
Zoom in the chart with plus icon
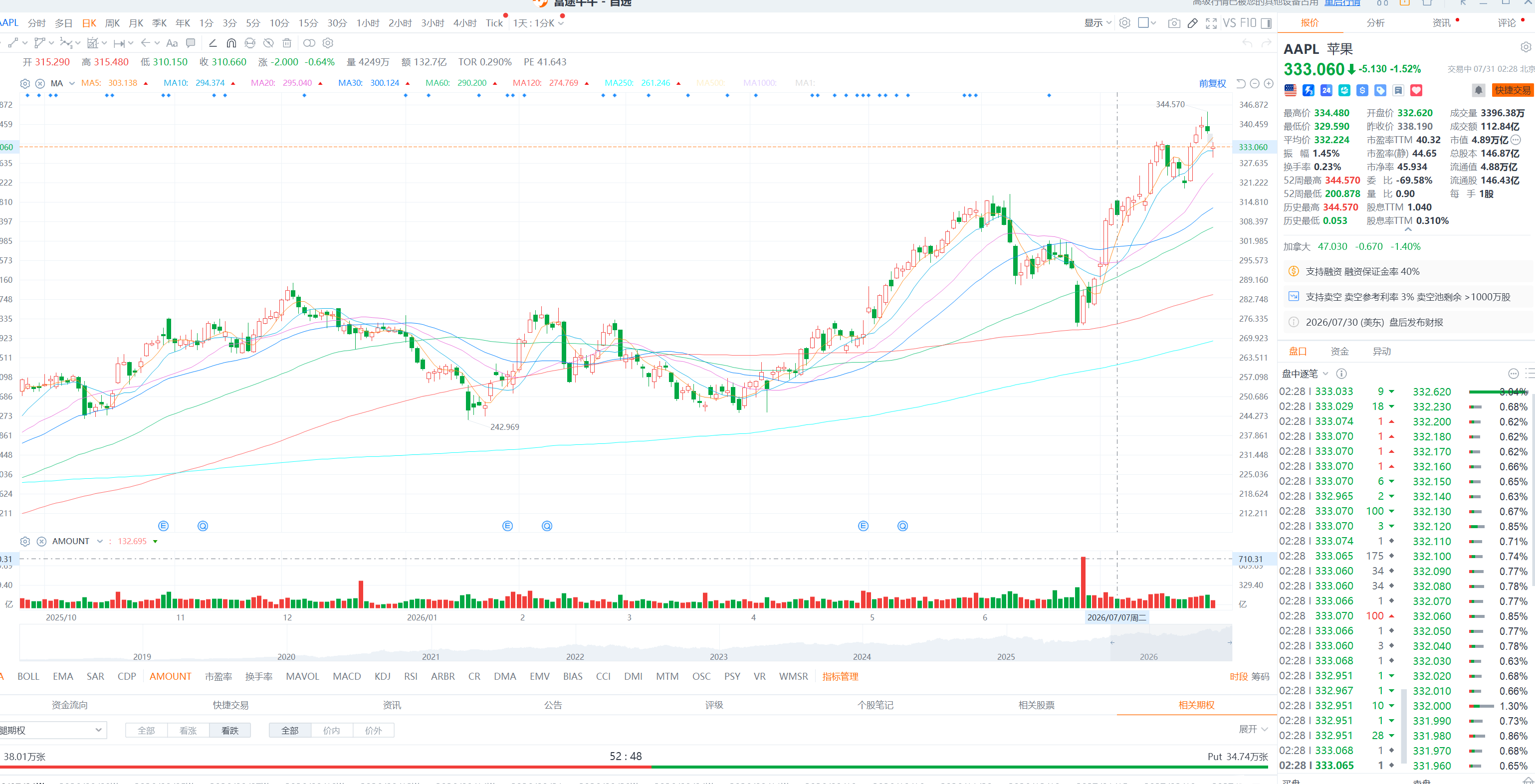tap(1269, 83)
